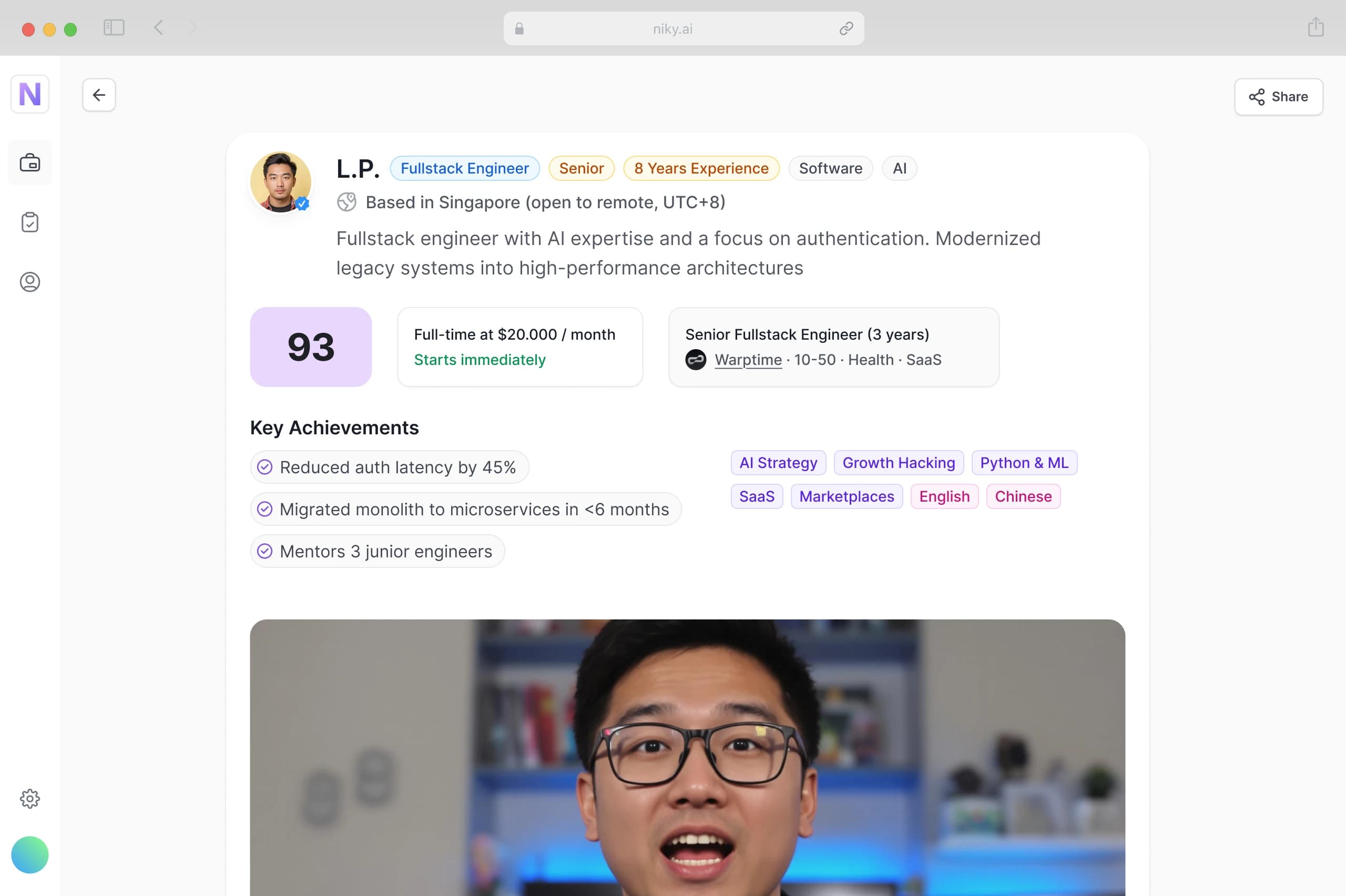Share this candidate profile
Viewport: 1346px width, 896px height.
(x=1278, y=97)
